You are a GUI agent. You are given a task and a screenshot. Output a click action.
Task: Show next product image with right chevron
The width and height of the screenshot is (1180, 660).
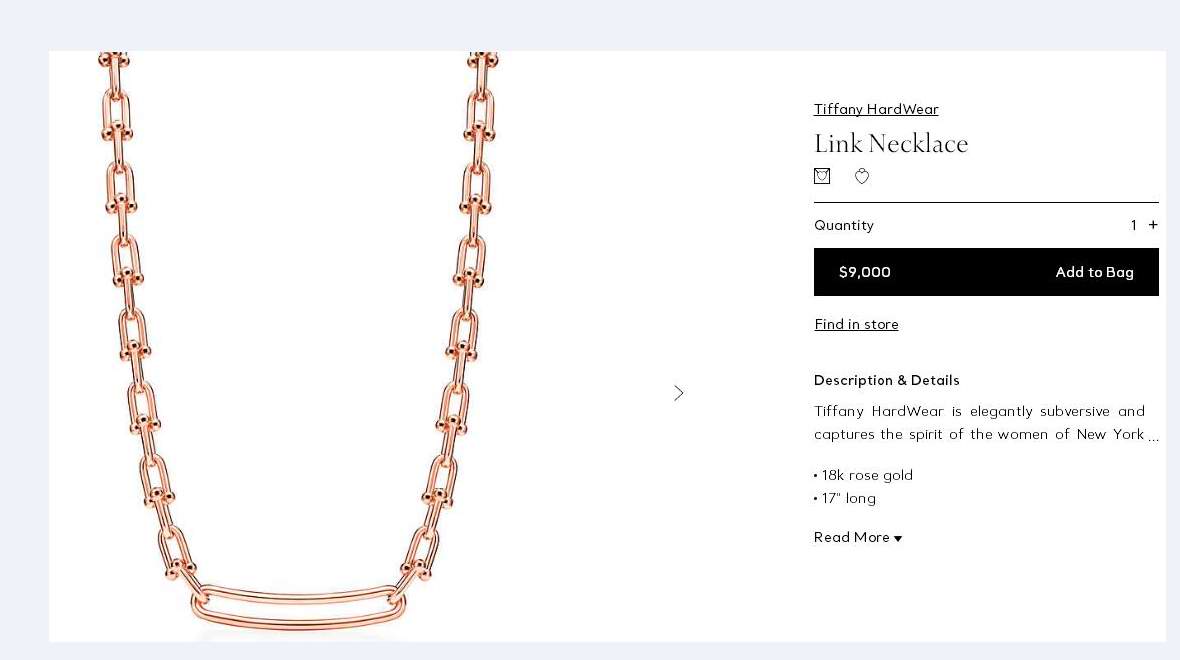(679, 393)
